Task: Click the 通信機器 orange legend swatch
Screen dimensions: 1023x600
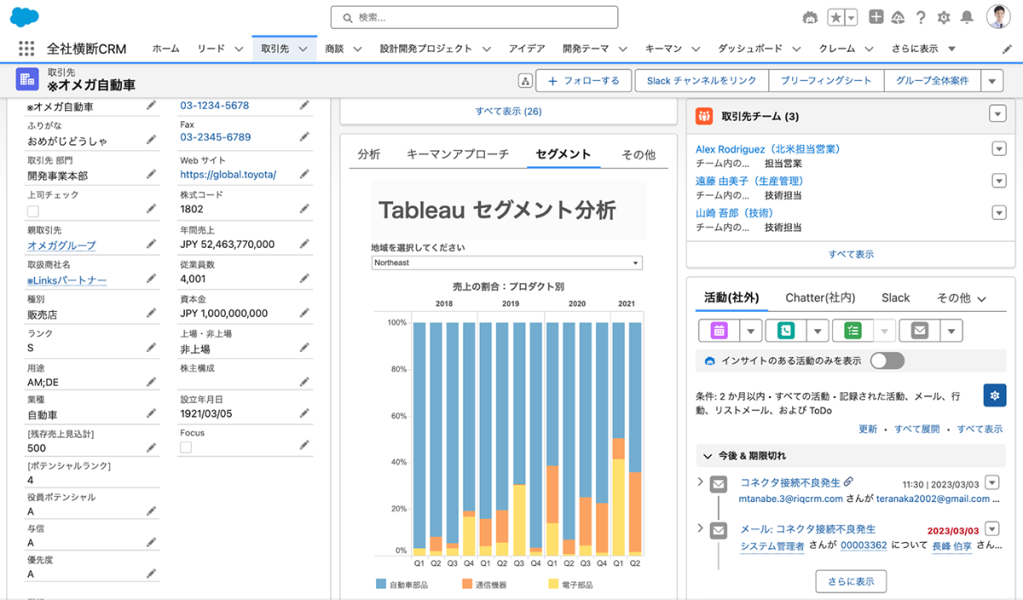Action: point(467,584)
